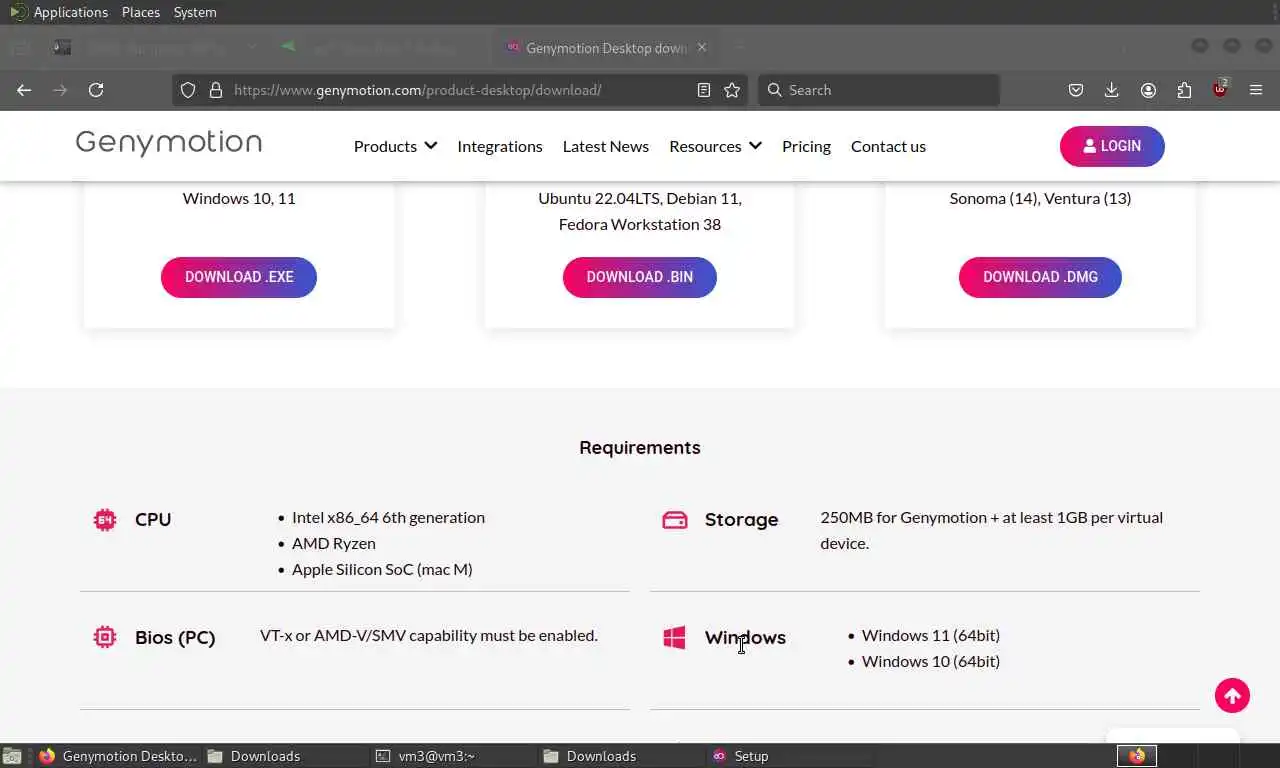
Task: Open the Firefox downloads panel
Action: pyautogui.click(x=1111, y=90)
